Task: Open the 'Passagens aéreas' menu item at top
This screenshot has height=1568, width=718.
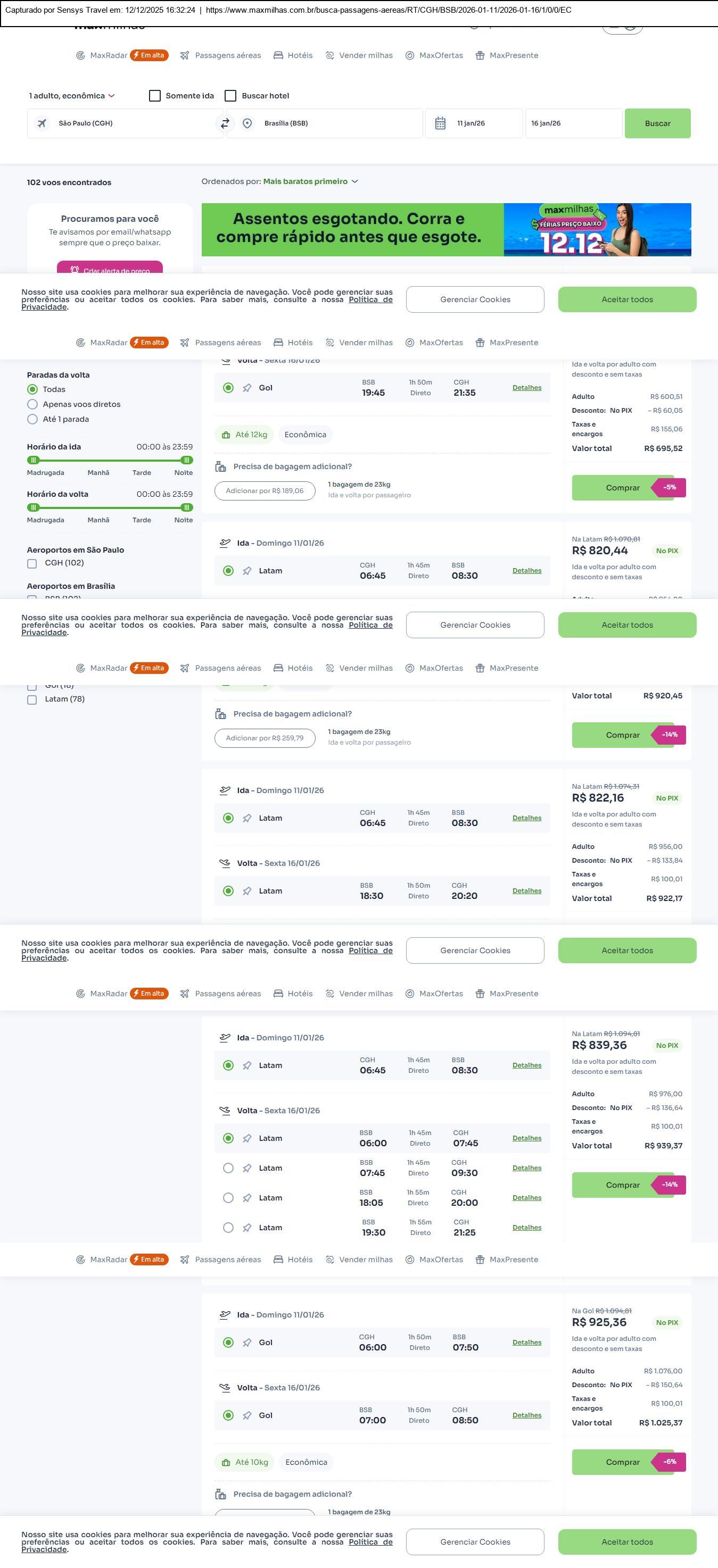Action: tap(220, 55)
